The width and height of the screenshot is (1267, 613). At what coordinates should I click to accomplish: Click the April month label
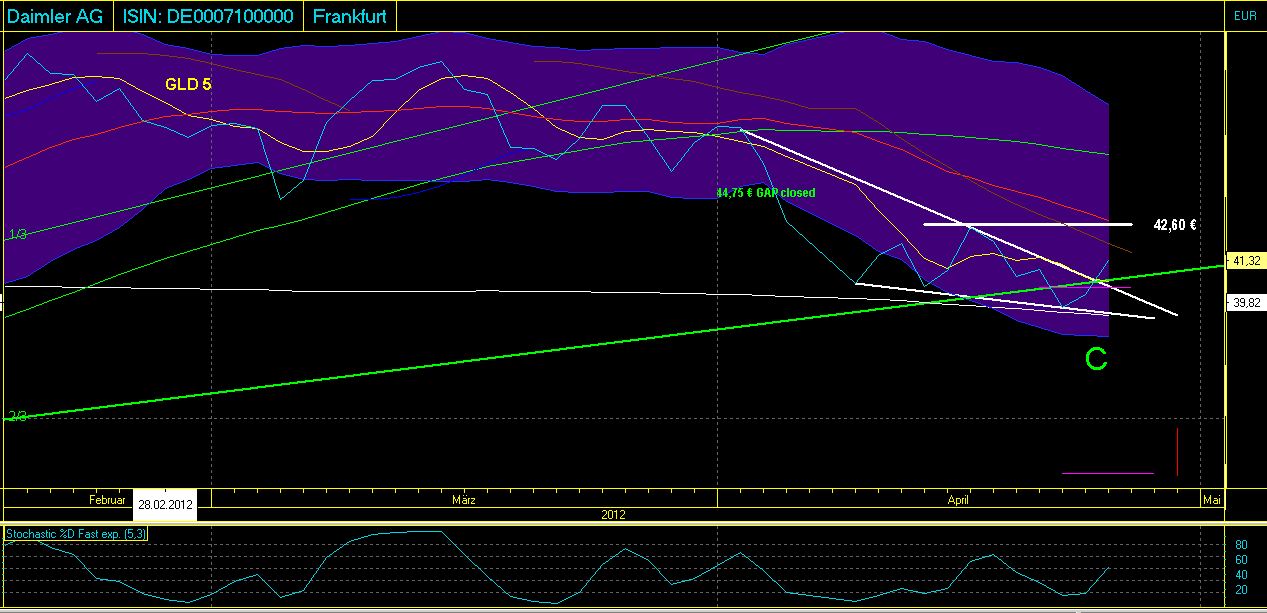tap(958, 498)
